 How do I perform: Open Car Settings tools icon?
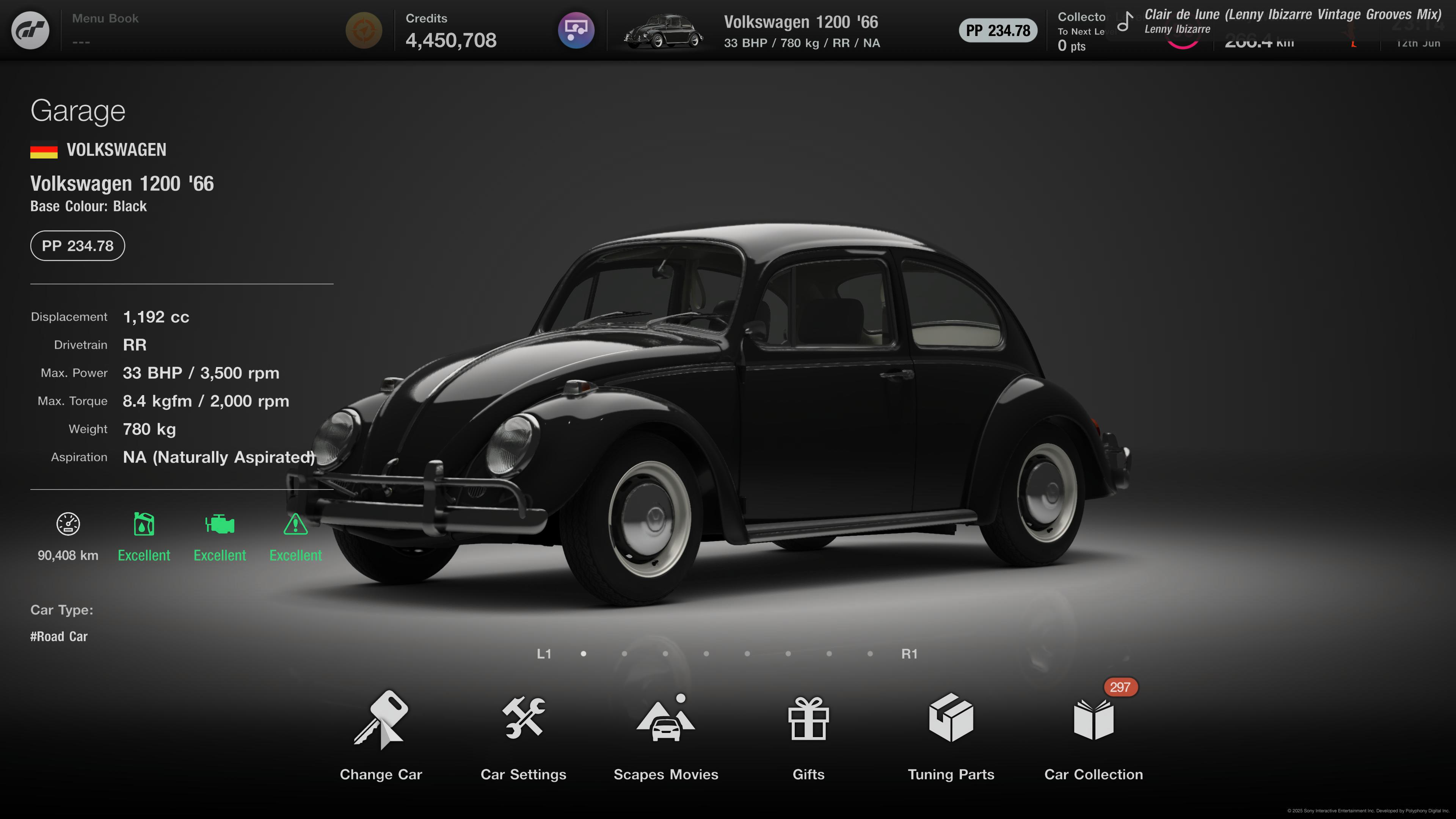523,718
